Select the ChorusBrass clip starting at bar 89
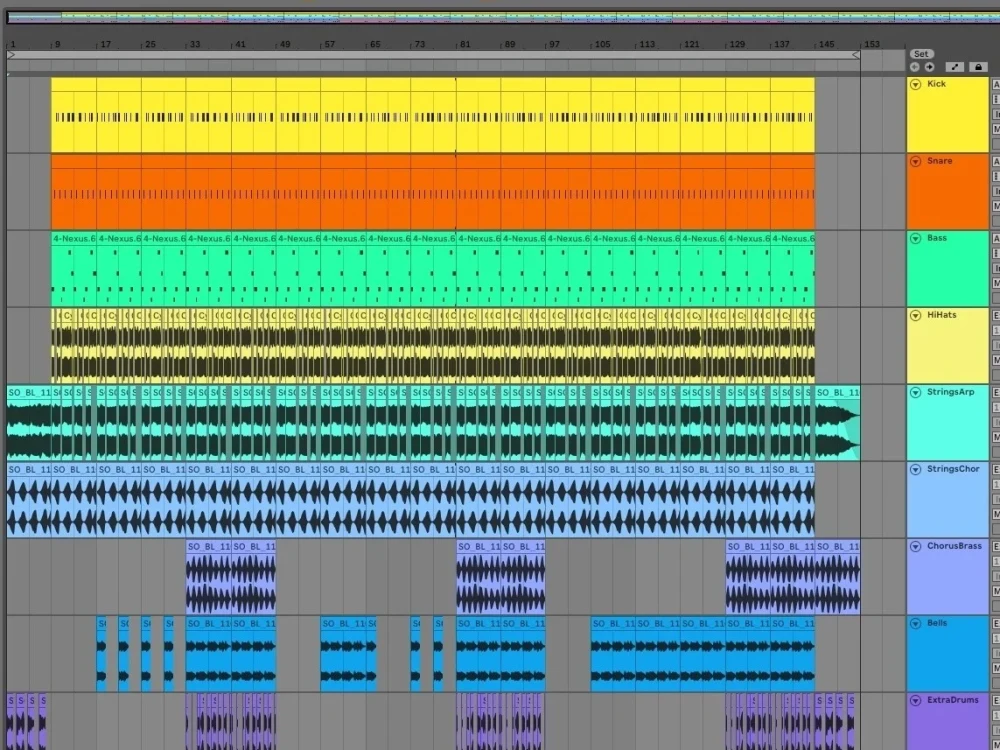 click(523, 577)
